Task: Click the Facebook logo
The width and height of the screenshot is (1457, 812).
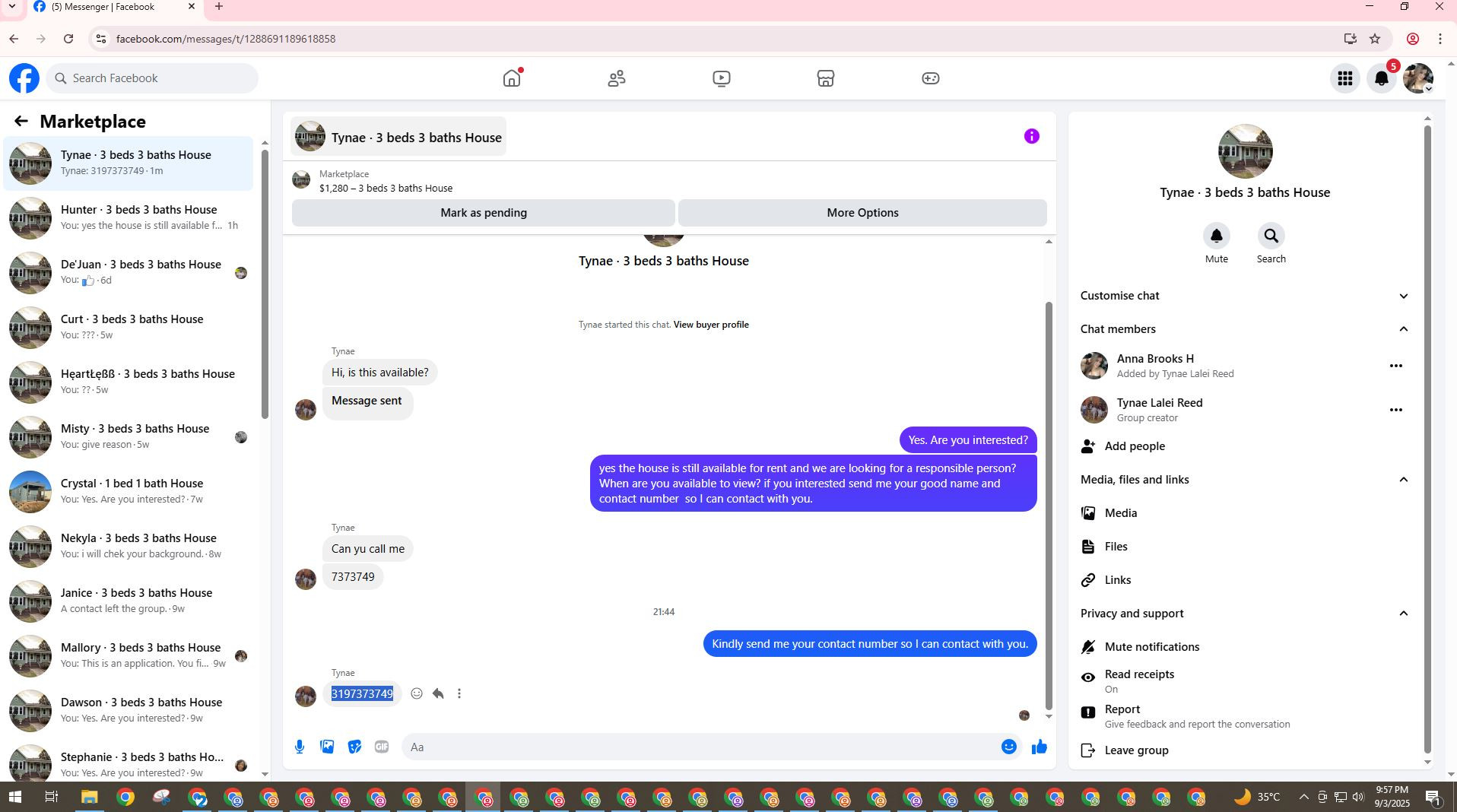Action: click(x=24, y=78)
